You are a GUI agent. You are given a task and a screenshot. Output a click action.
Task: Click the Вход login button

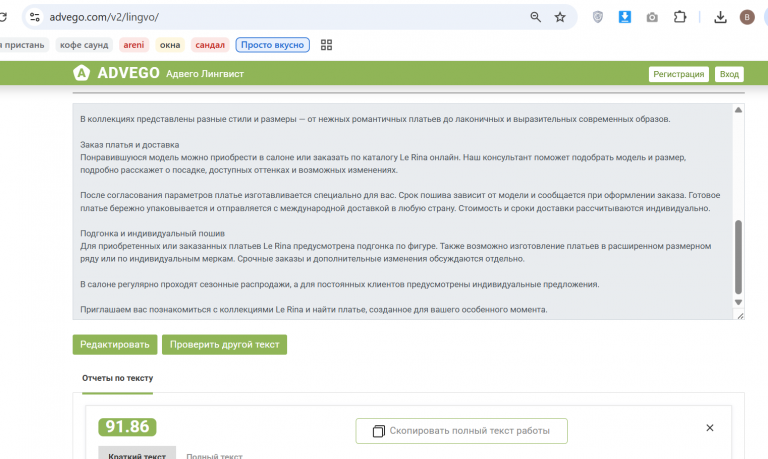pos(729,74)
